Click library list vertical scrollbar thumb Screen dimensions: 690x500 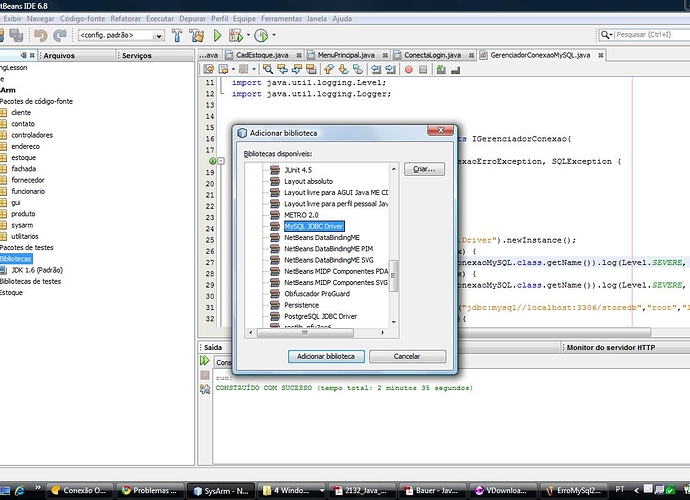coord(393,276)
